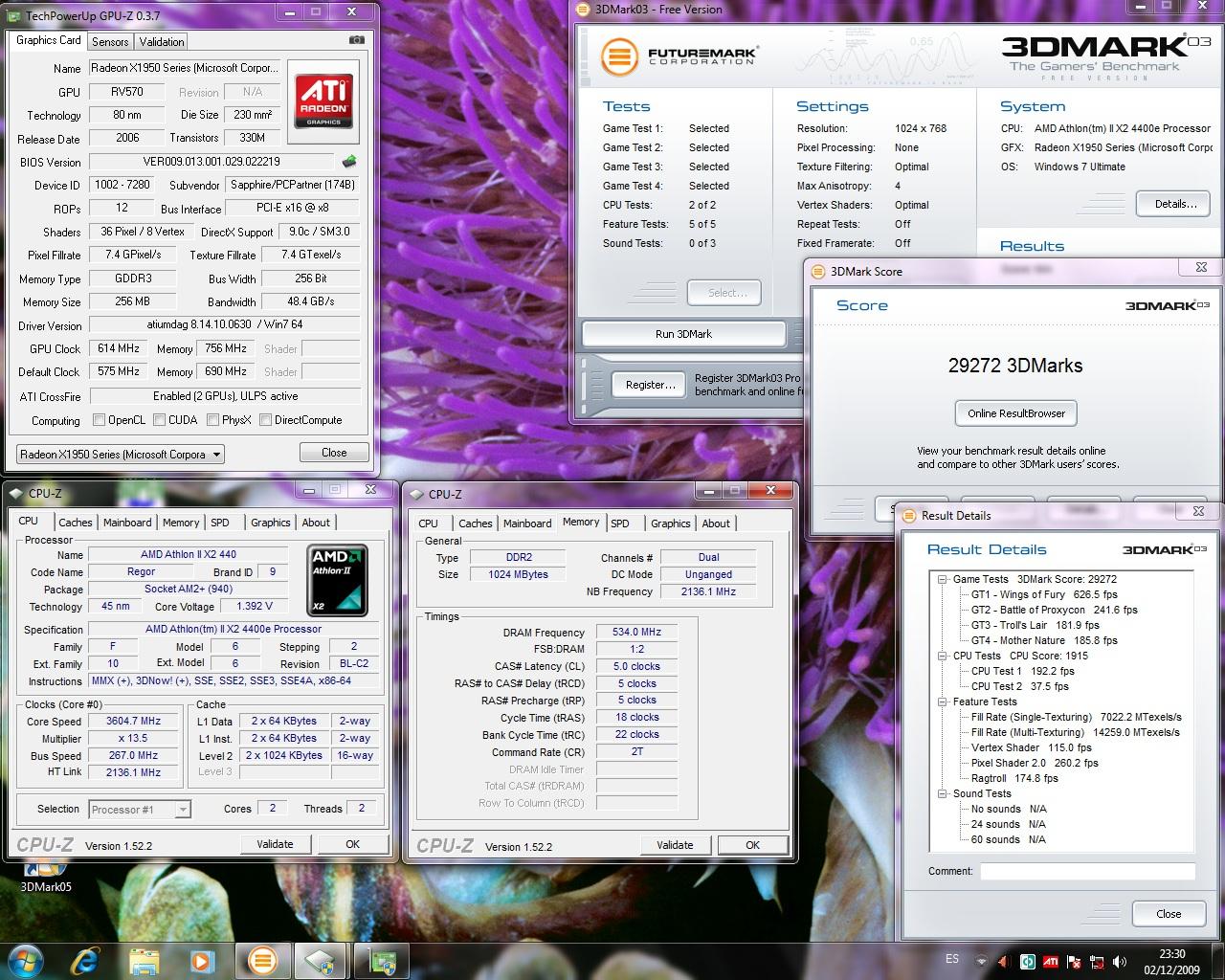Click the Comment input field
The width and height of the screenshot is (1225, 980).
pyautogui.click(x=1087, y=871)
